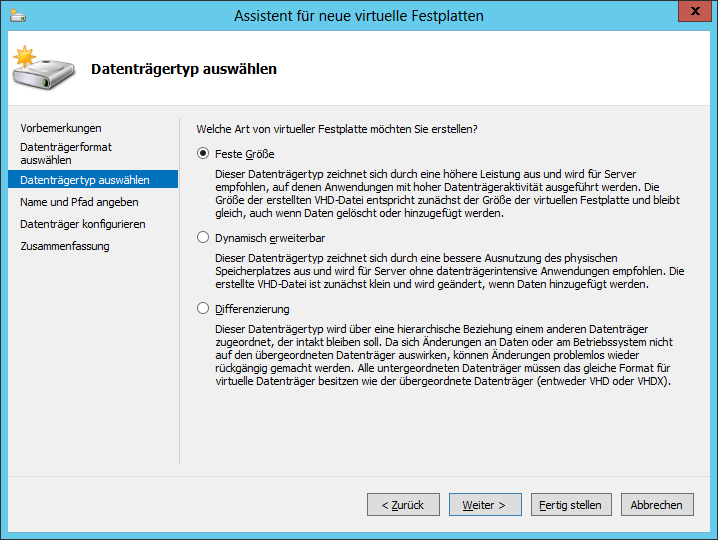The height and width of the screenshot is (540, 718).
Task: Click Weiter to continue
Action: (485, 505)
